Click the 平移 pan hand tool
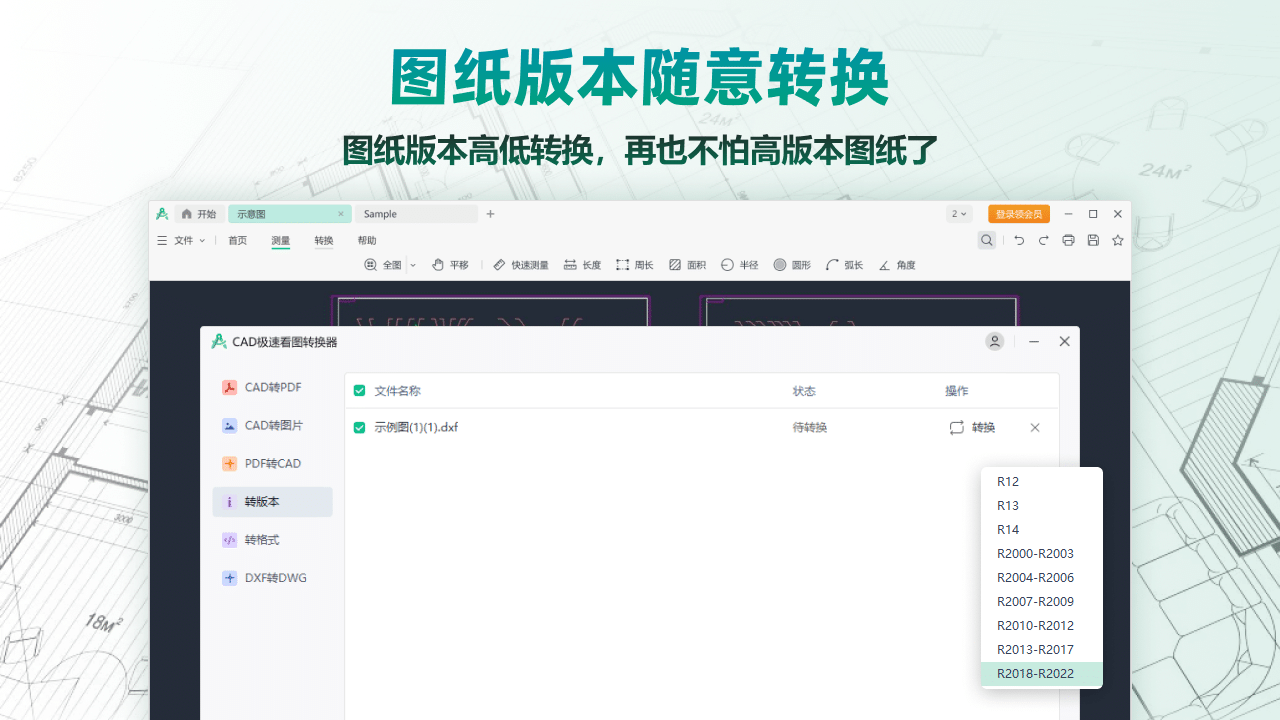Screen dimensions: 1280x720 [450, 265]
